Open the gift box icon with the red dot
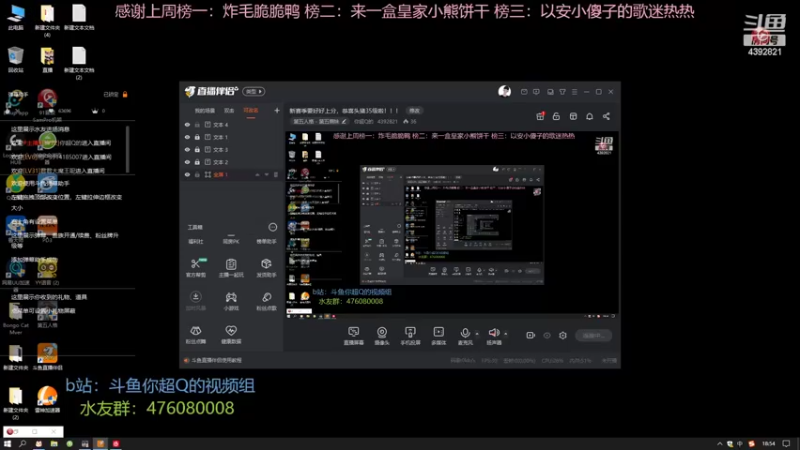The width and height of the screenshot is (800, 450). click(x=540, y=116)
